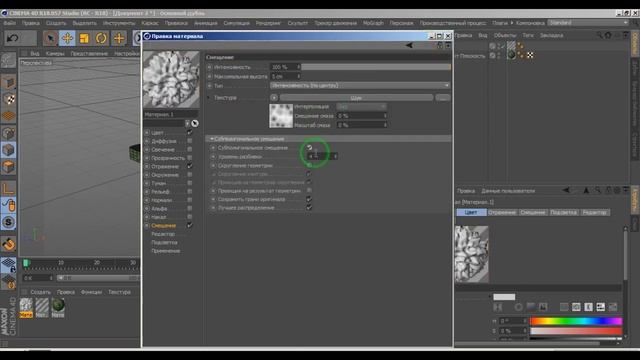Toggle the Viewport Solo S icon
Viewport: 640px width, 360px height.
9,222
